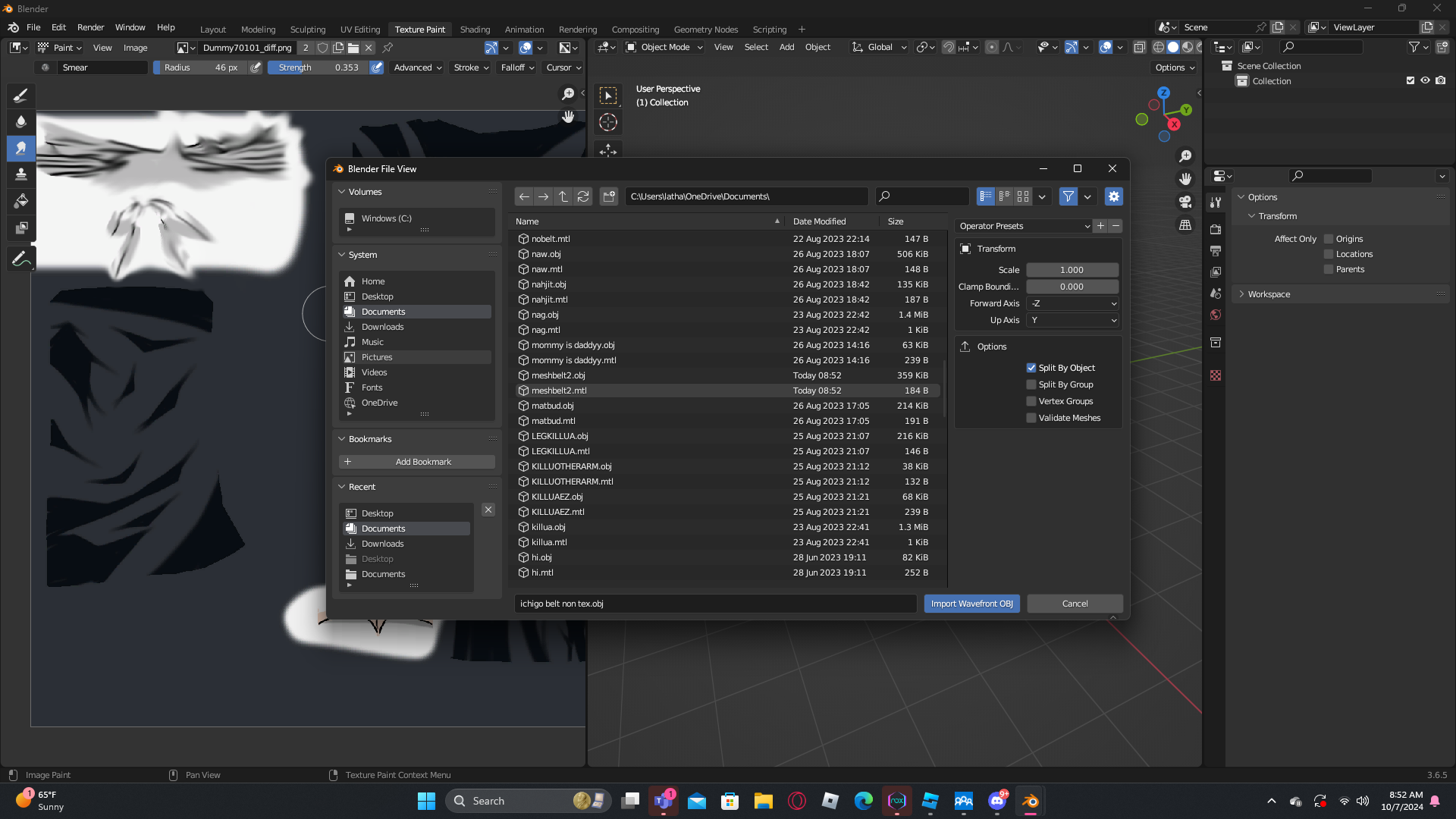Select the meshbelt2.obj file
The image size is (1456, 819).
click(x=558, y=375)
